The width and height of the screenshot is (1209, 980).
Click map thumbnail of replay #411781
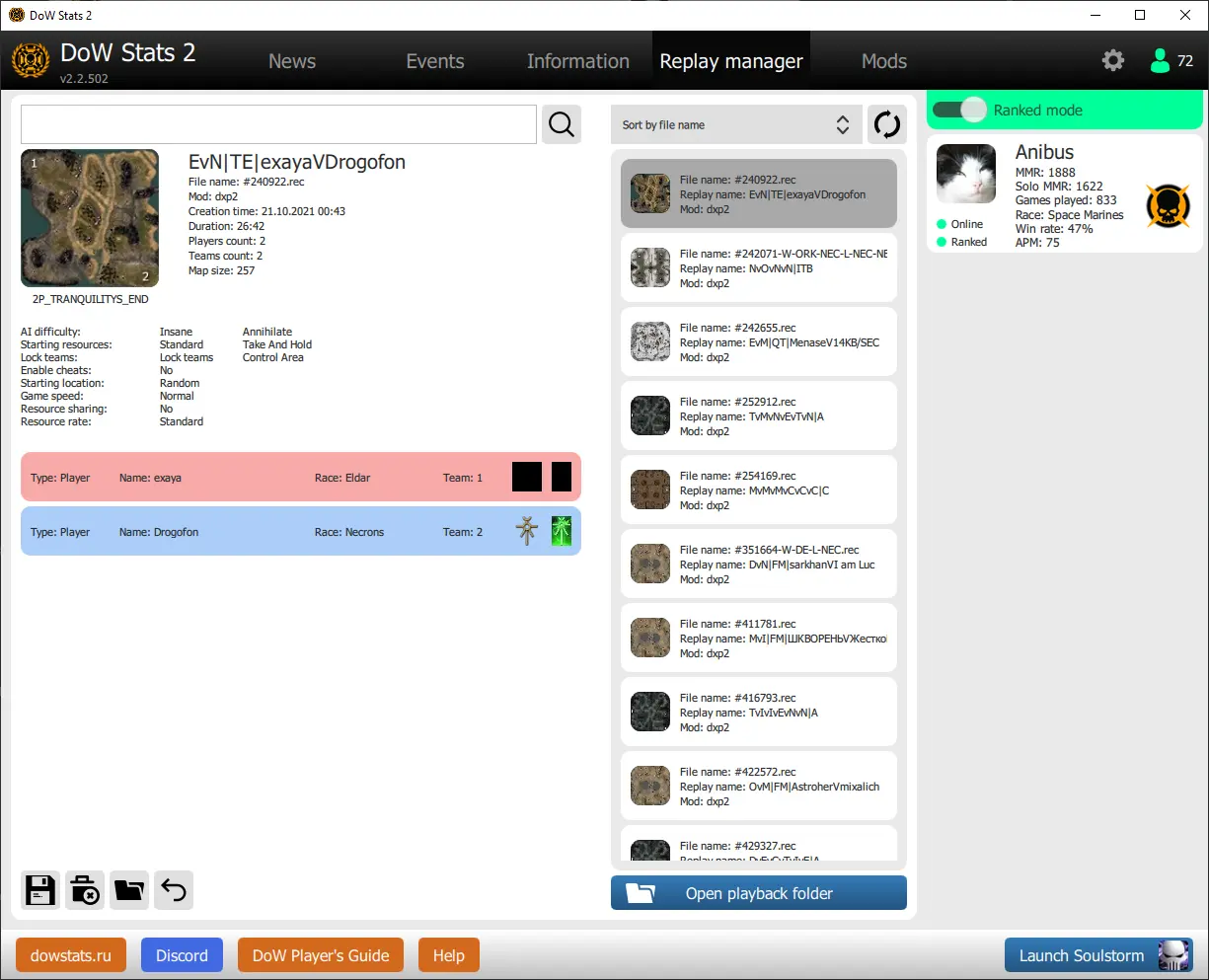pos(650,638)
